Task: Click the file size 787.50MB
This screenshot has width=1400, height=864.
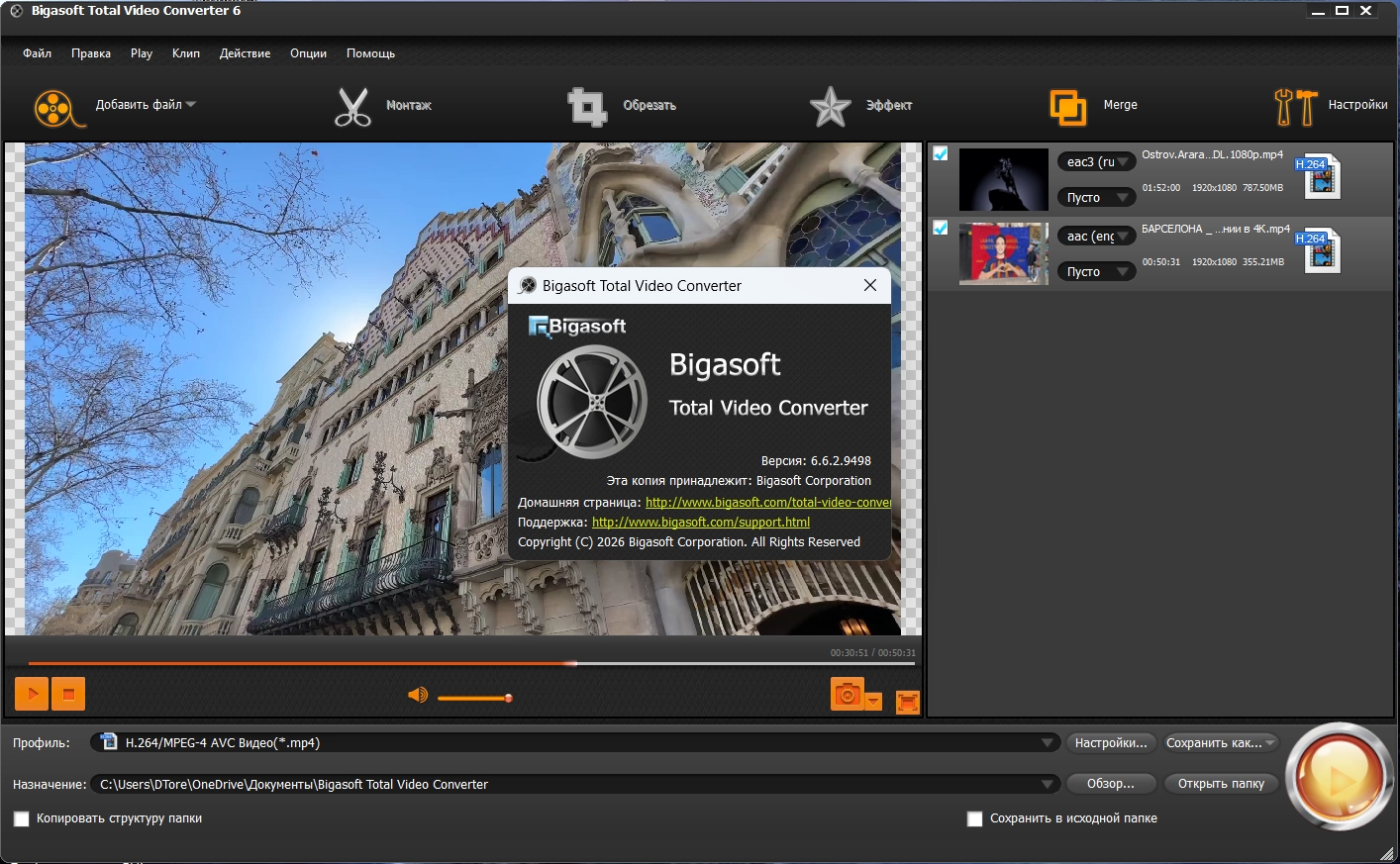Action: [x=1262, y=188]
